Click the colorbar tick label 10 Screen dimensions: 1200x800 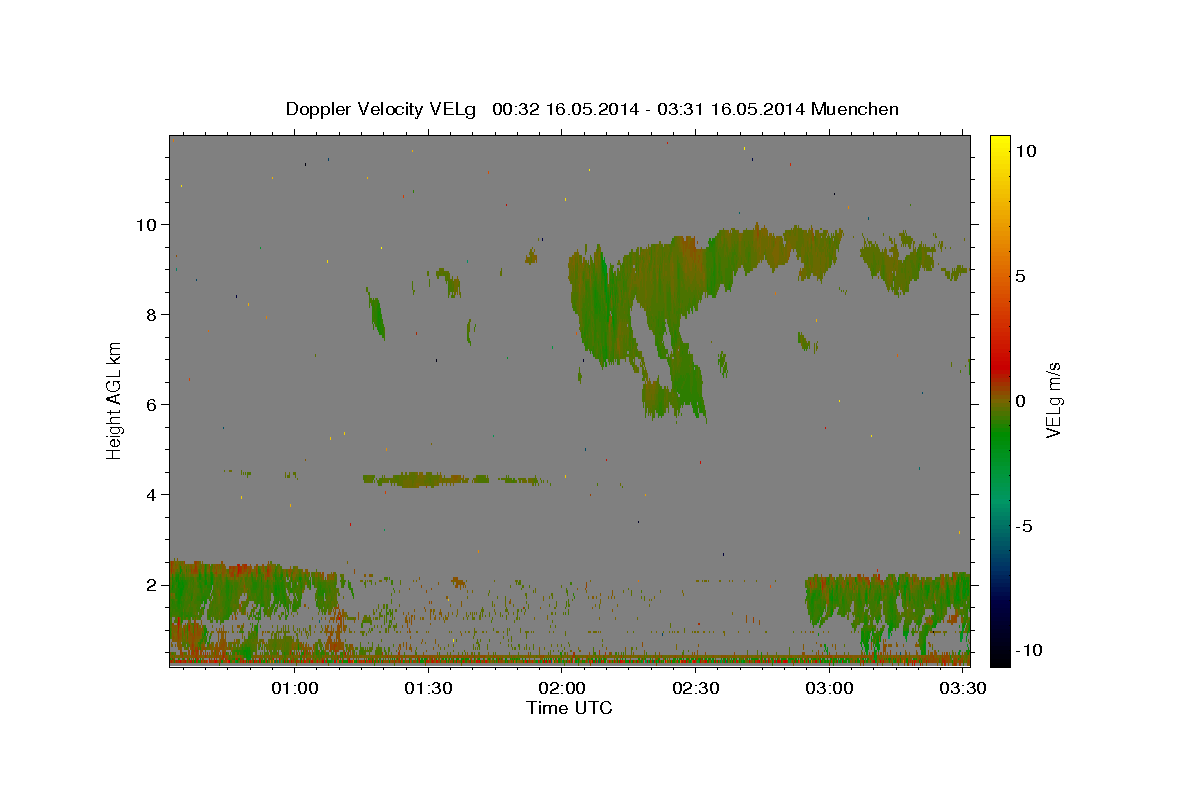click(x=1025, y=150)
